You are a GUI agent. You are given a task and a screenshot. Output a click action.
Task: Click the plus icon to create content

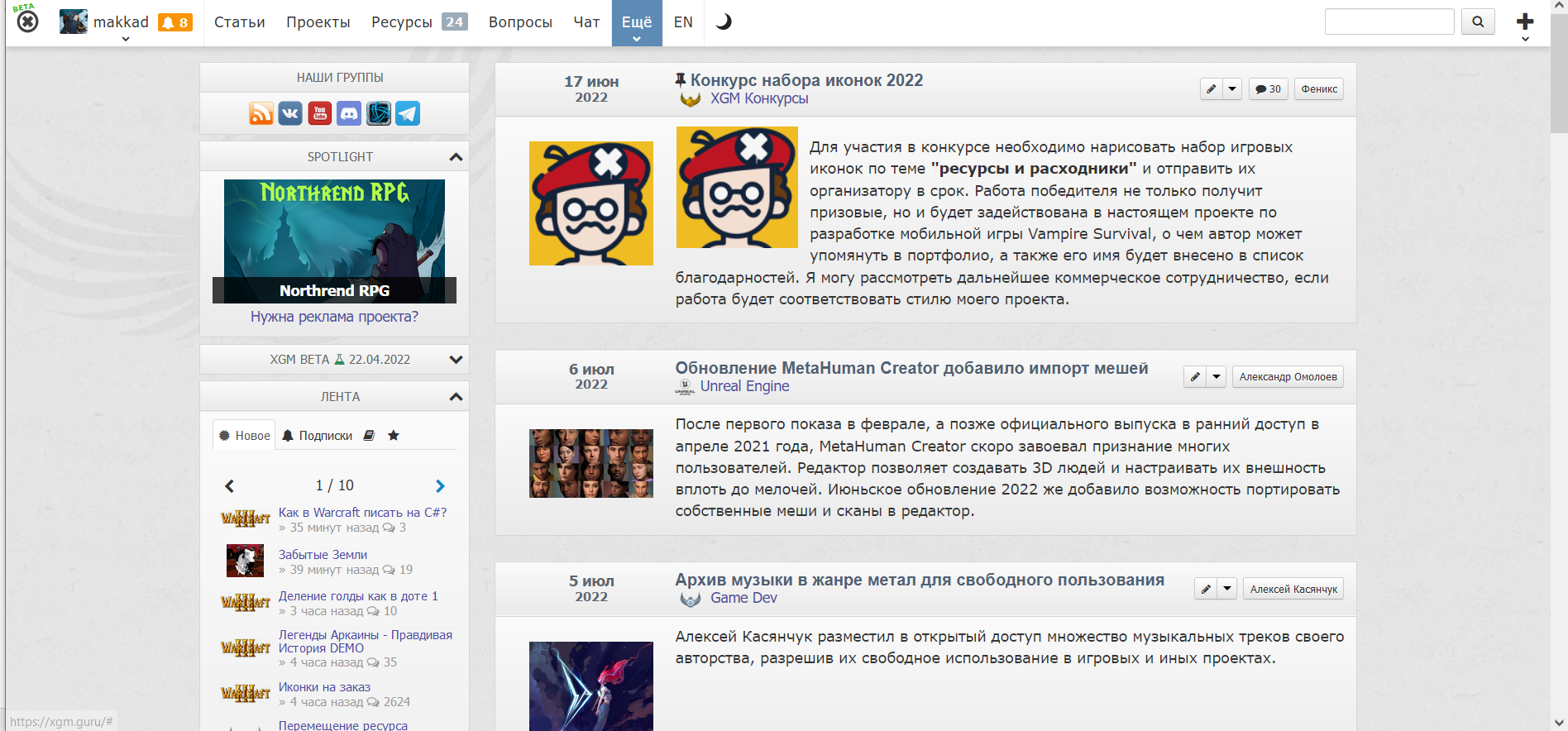1525,21
